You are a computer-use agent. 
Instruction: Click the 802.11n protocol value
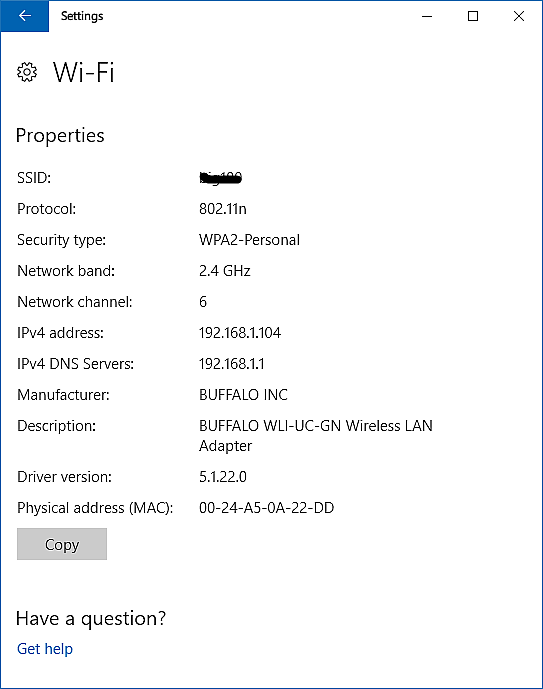pos(223,209)
